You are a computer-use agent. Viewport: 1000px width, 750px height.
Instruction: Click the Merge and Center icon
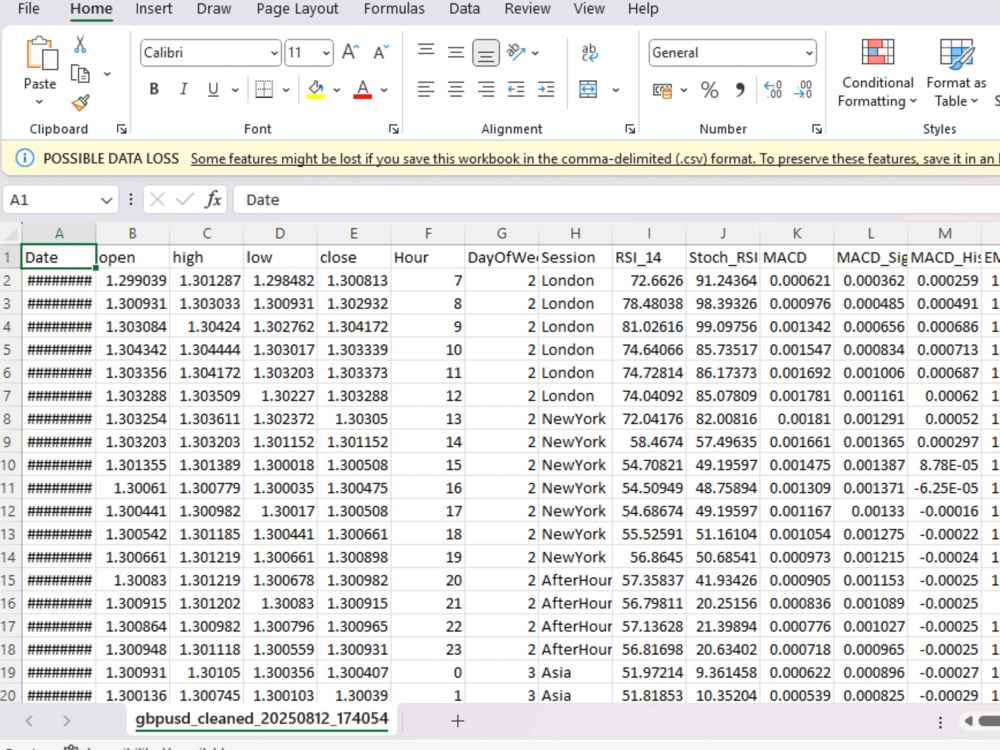588,89
